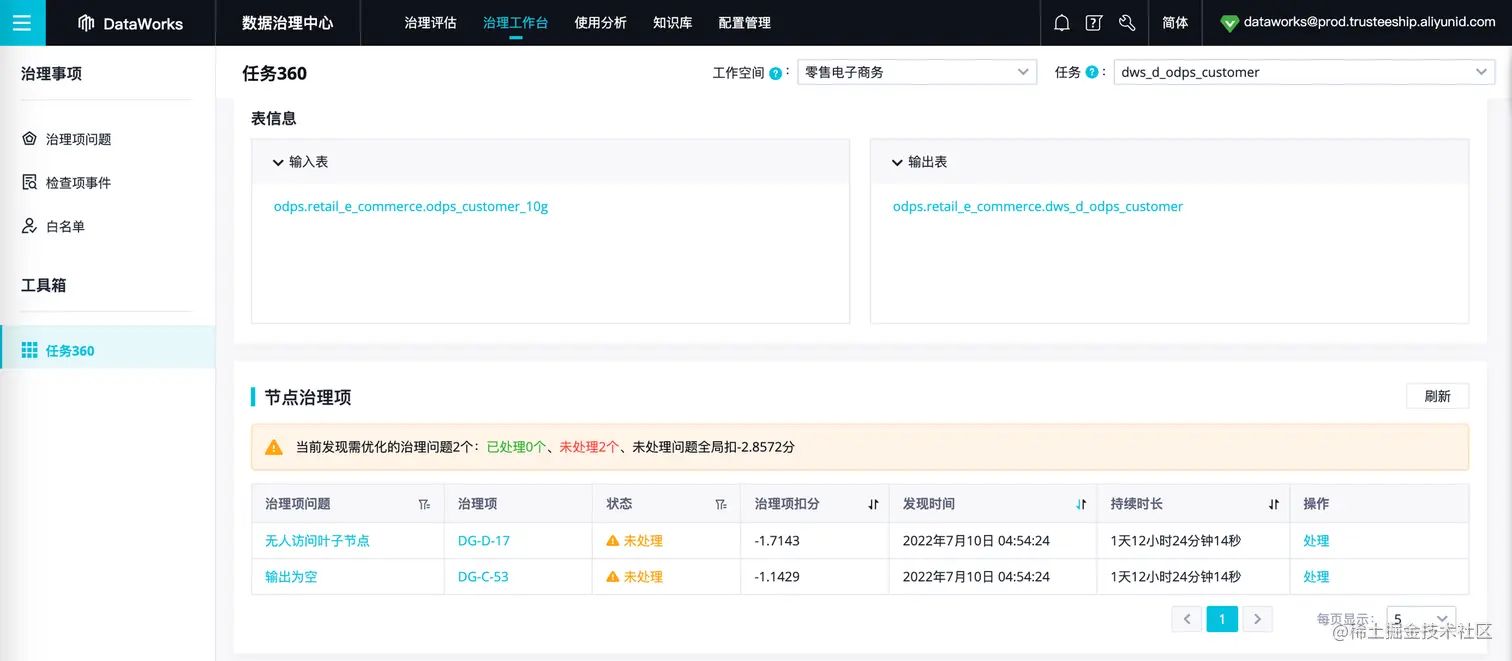The width and height of the screenshot is (1512, 661).
Task: Go to previous page arrow
Action: point(1186,619)
